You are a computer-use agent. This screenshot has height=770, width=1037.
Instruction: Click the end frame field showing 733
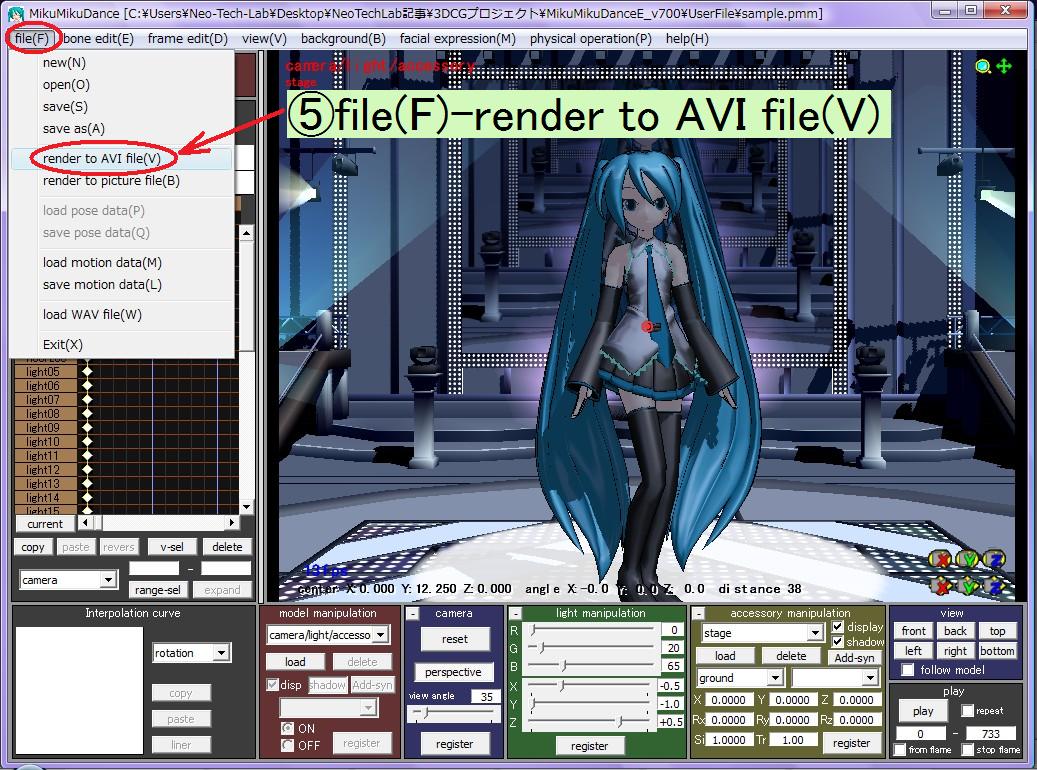point(991,734)
